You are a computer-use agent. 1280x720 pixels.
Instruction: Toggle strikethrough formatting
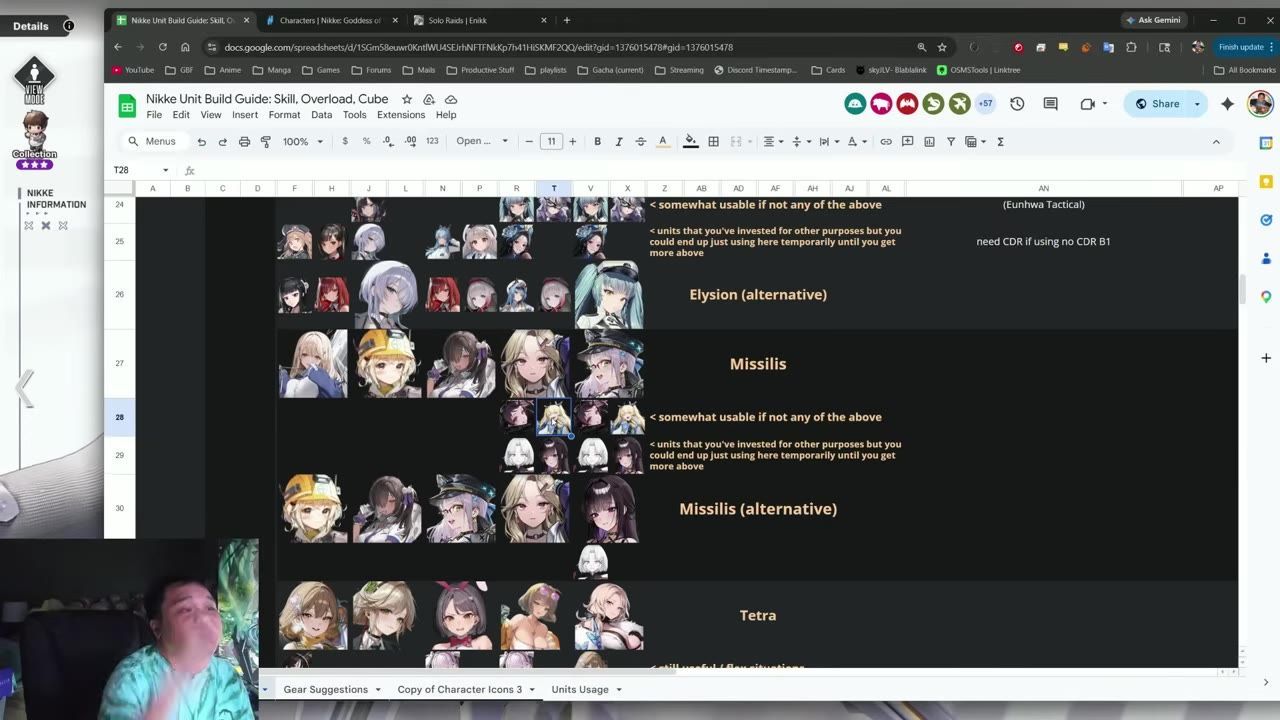coord(640,142)
